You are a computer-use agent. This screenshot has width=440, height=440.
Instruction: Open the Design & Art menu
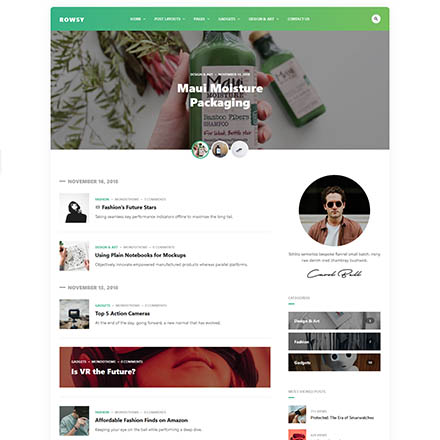pos(263,19)
